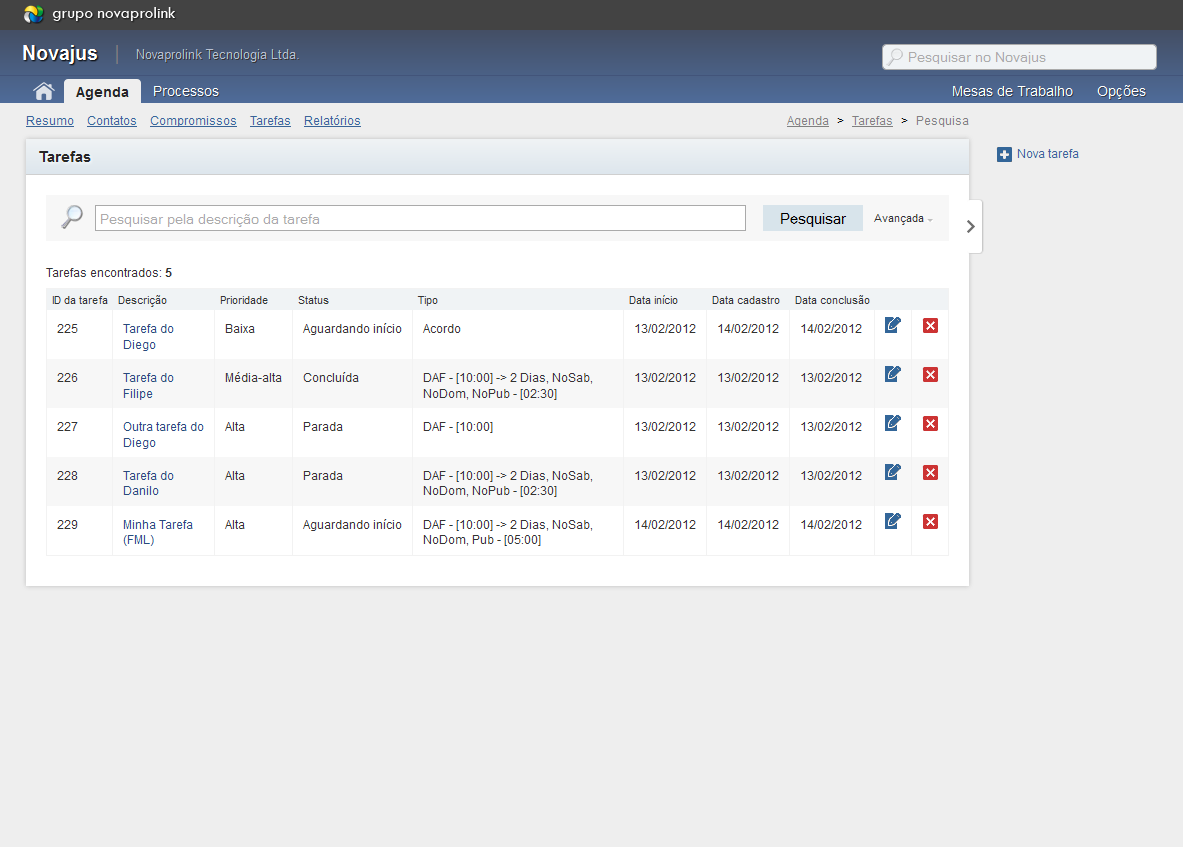Switch to the Processos tab
Image resolution: width=1183 pixels, height=847 pixels.
(185, 91)
